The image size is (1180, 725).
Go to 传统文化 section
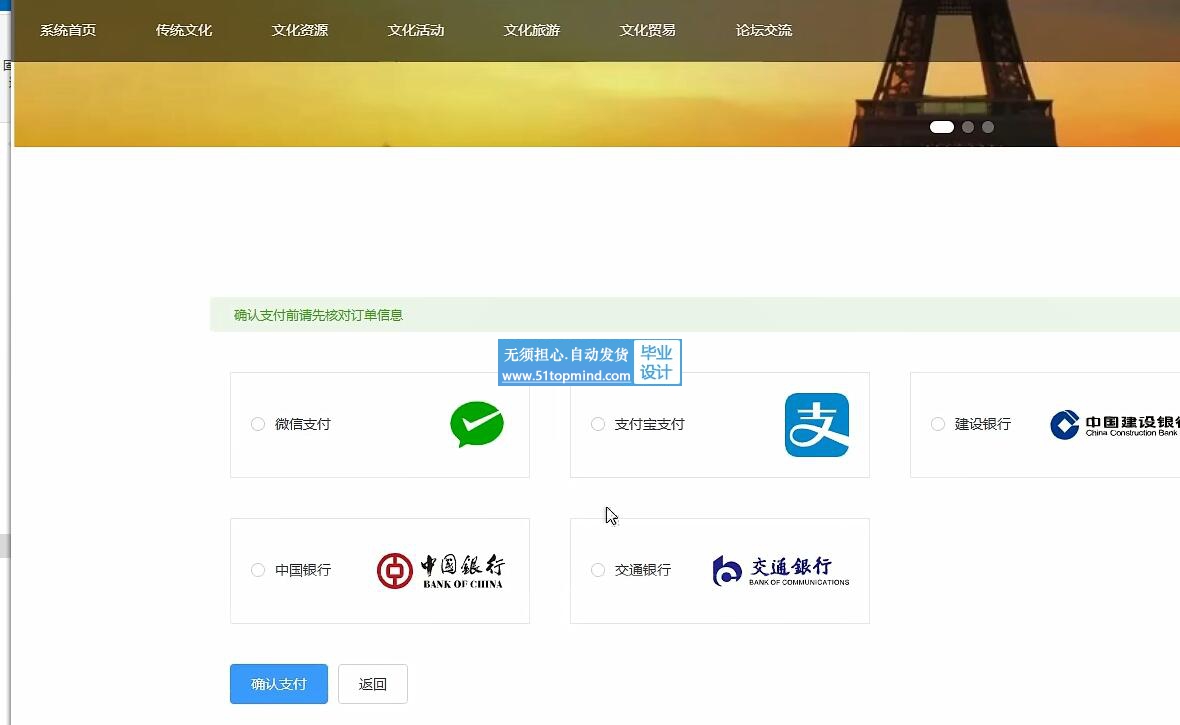click(x=184, y=30)
